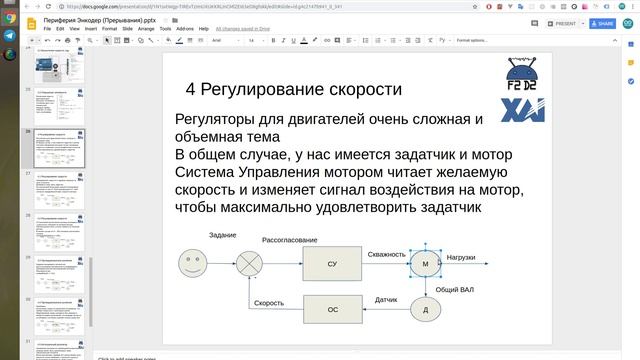Screen dimensions: 640x360
Task: Click the move-to-folder icon by title
Action: click(175, 20)
